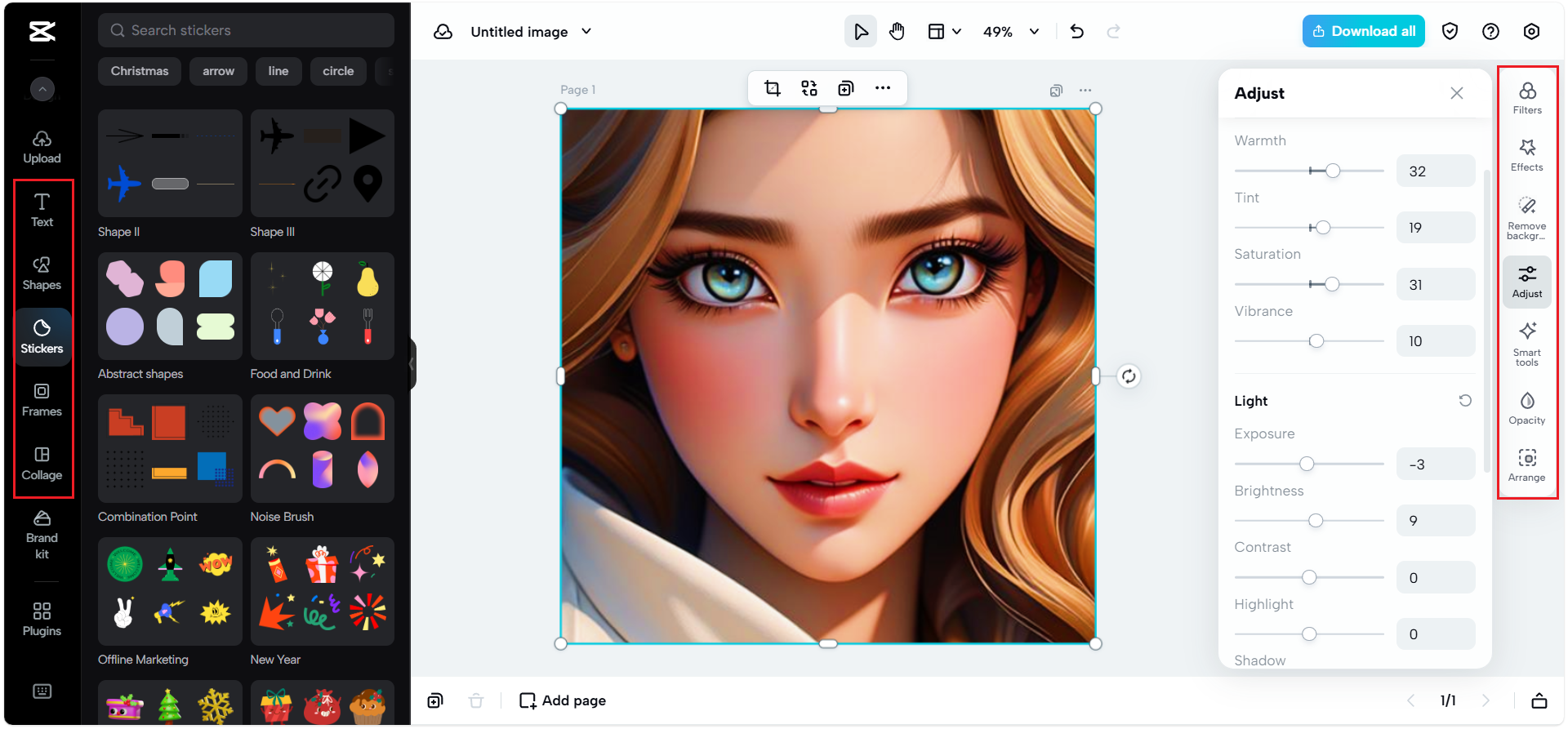Click the Remove background tool
Image resolution: width=1568 pixels, height=729 pixels.
coord(1527,218)
